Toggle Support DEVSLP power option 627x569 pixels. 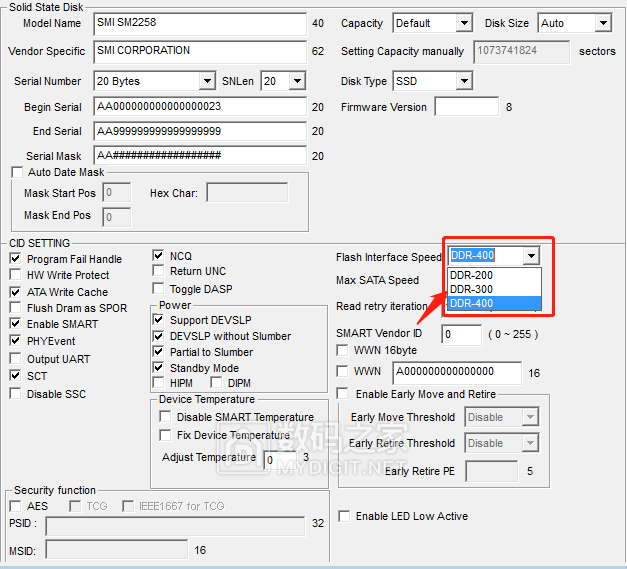click(x=160, y=320)
